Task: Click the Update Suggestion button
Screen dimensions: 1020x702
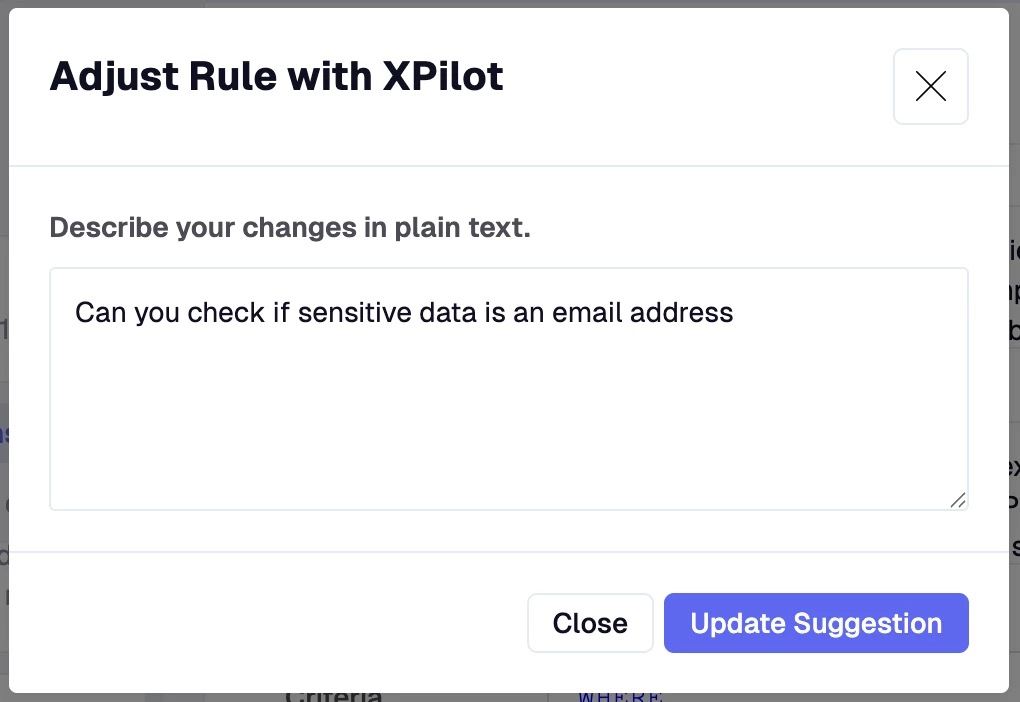Action: click(x=816, y=623)
